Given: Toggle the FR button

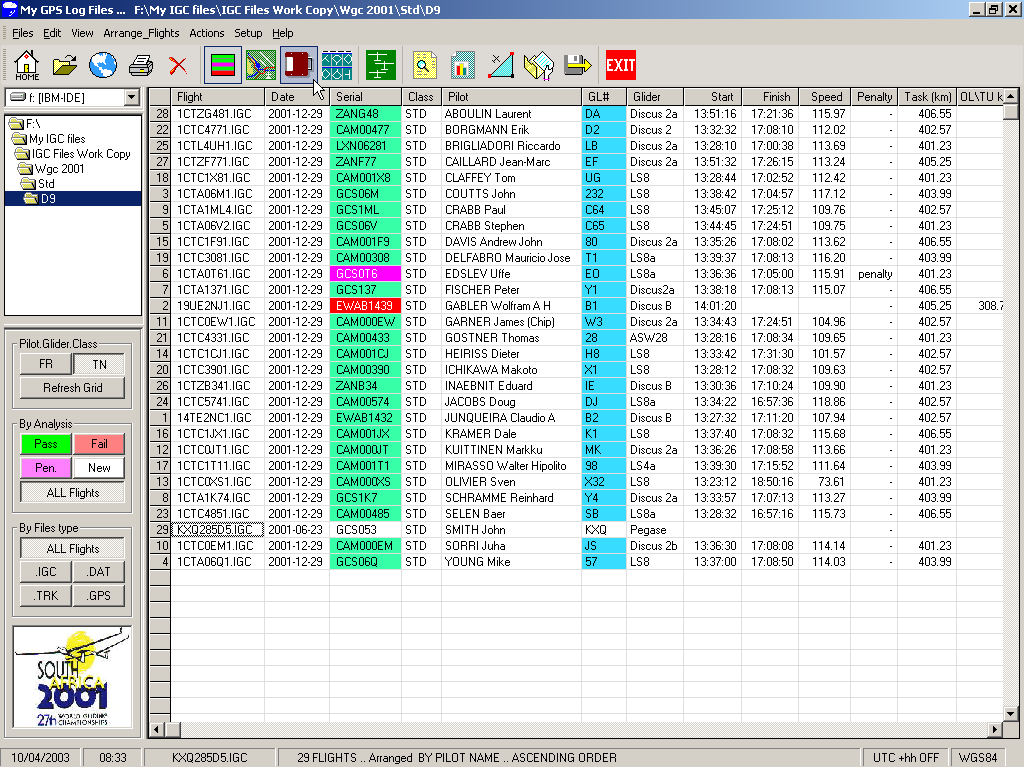Looking at the screenshot, I should (x=46, y=364).
